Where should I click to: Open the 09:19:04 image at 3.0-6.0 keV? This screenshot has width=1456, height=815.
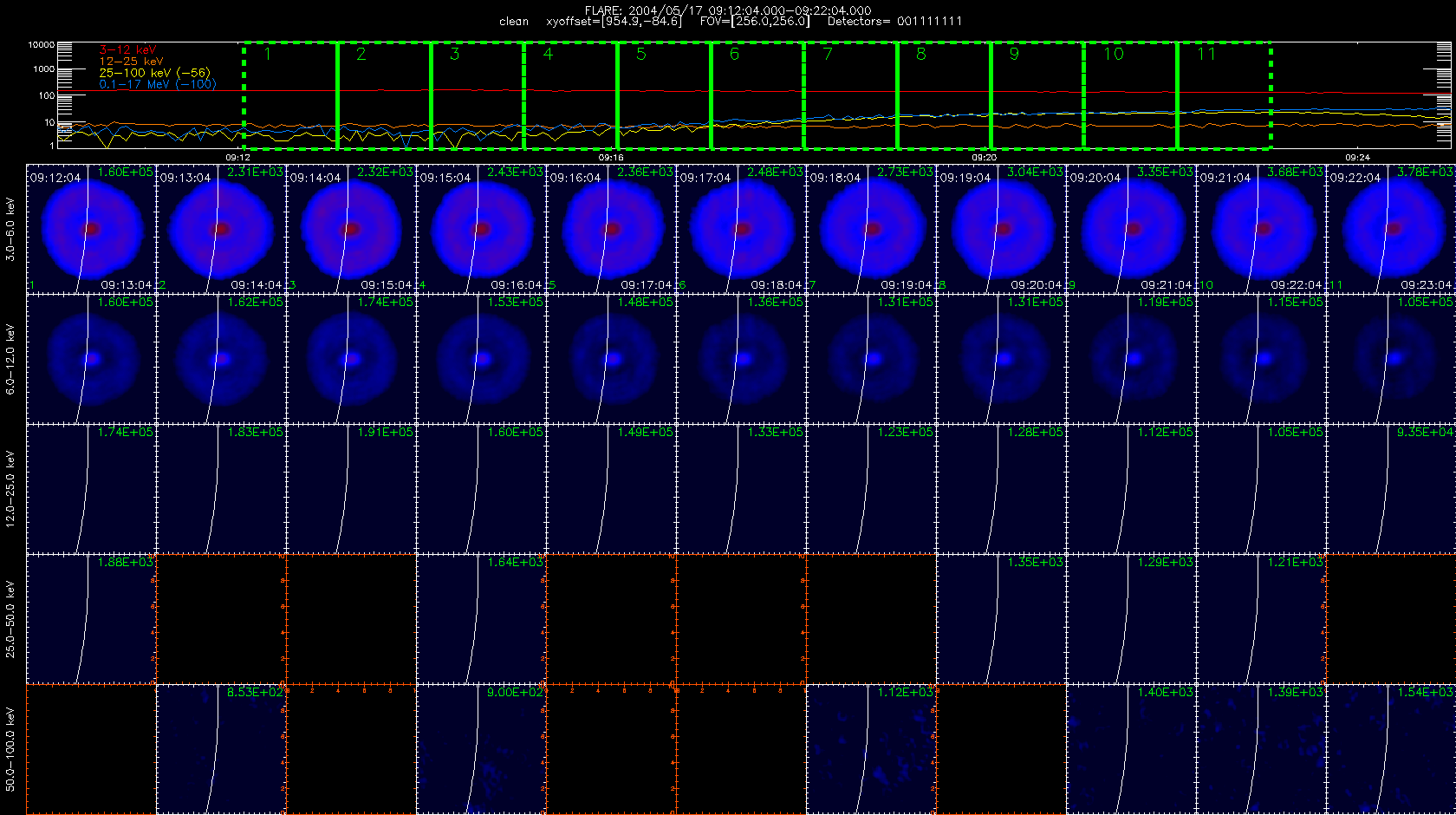point(1001,229)
